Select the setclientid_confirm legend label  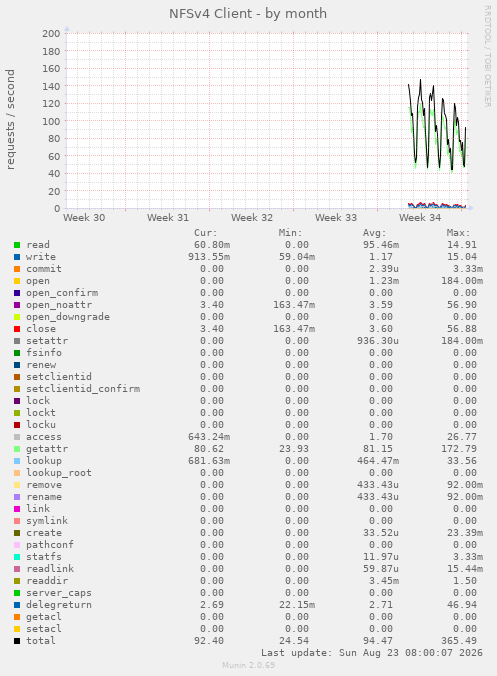pyautogui.click(x=83, y=389)
